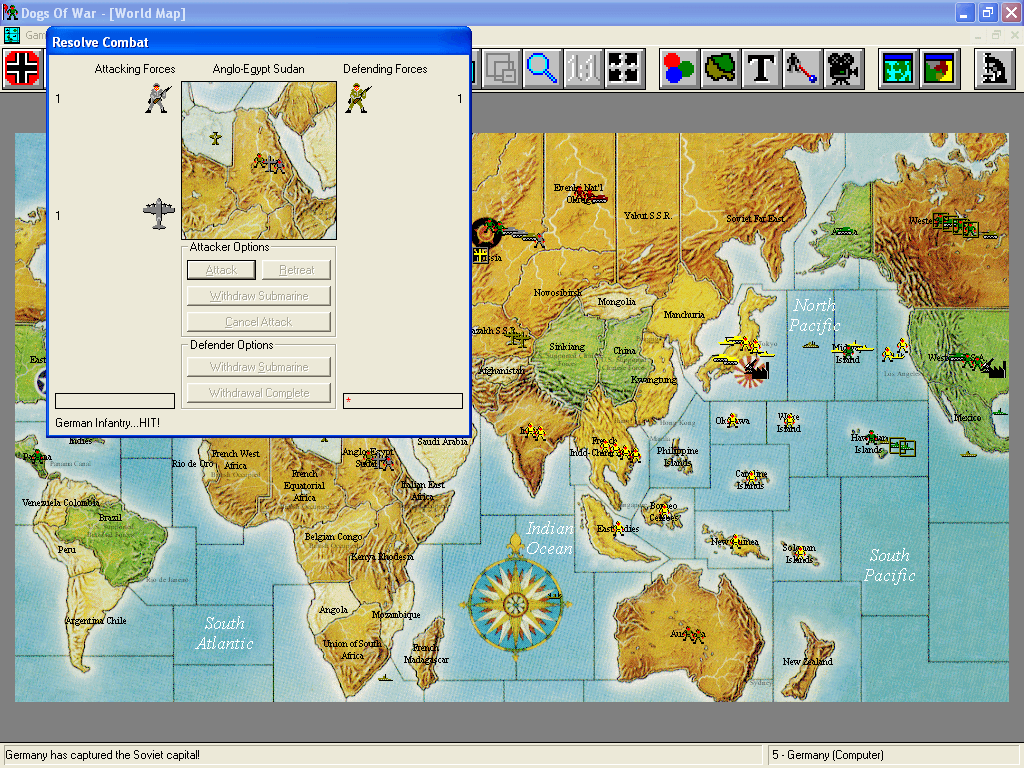Click the 'Attacking Forces' heading
Viewport: 1024px width, 768px height.
tap(135, 69)
